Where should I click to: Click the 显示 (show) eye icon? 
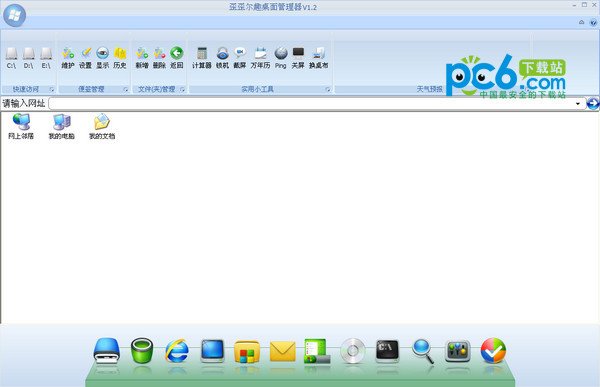click(x=103, y=58)
